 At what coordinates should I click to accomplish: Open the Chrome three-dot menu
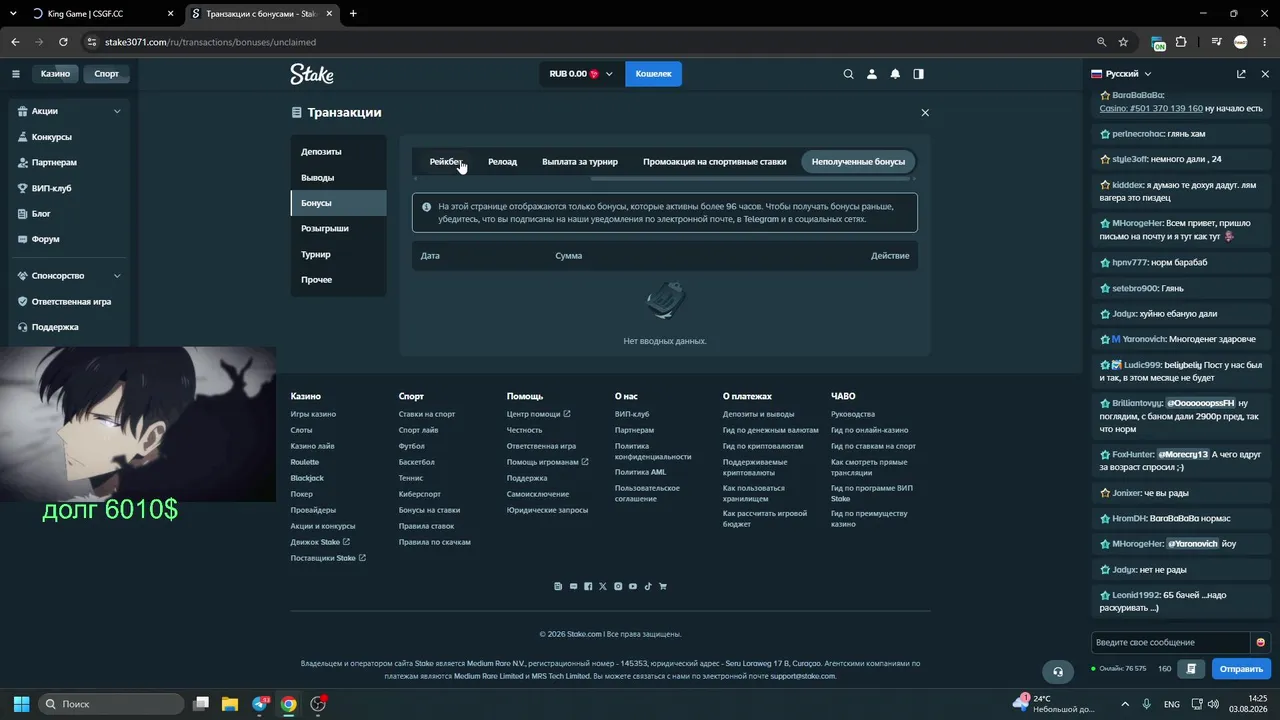(1264, 42)
